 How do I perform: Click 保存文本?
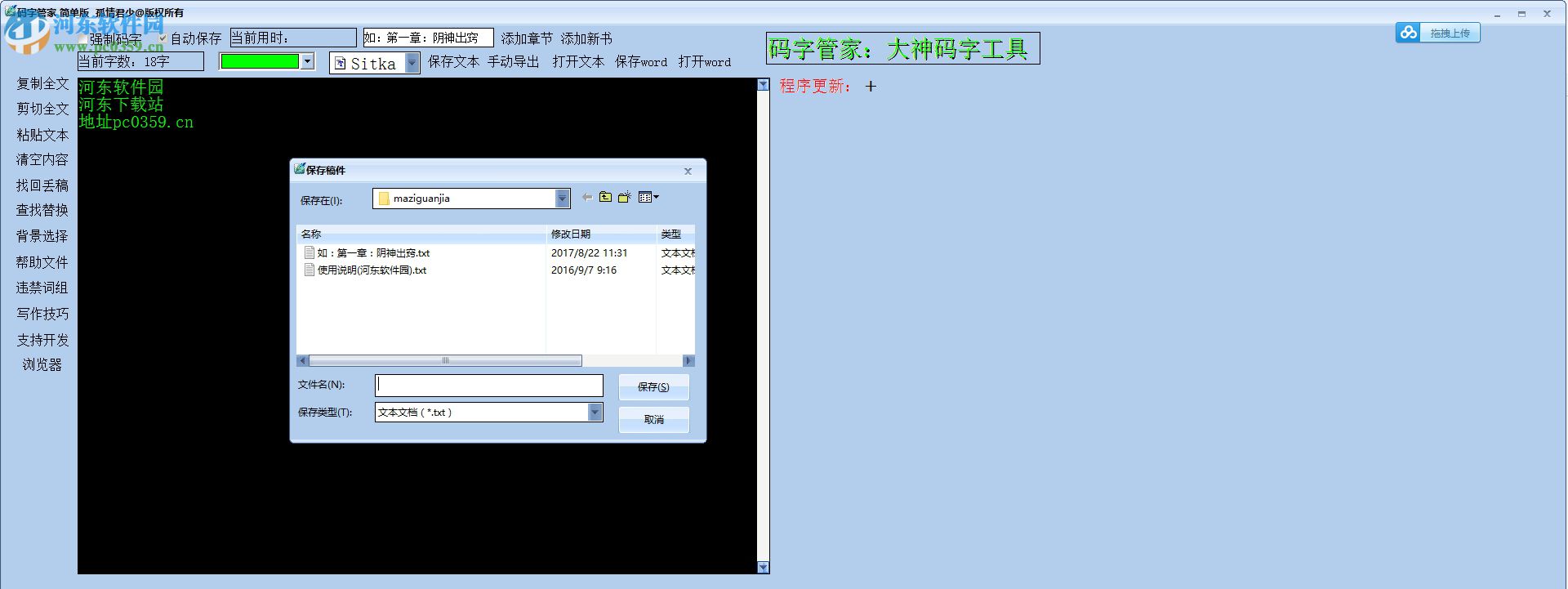pyautogui.click(x=454, y=61)
